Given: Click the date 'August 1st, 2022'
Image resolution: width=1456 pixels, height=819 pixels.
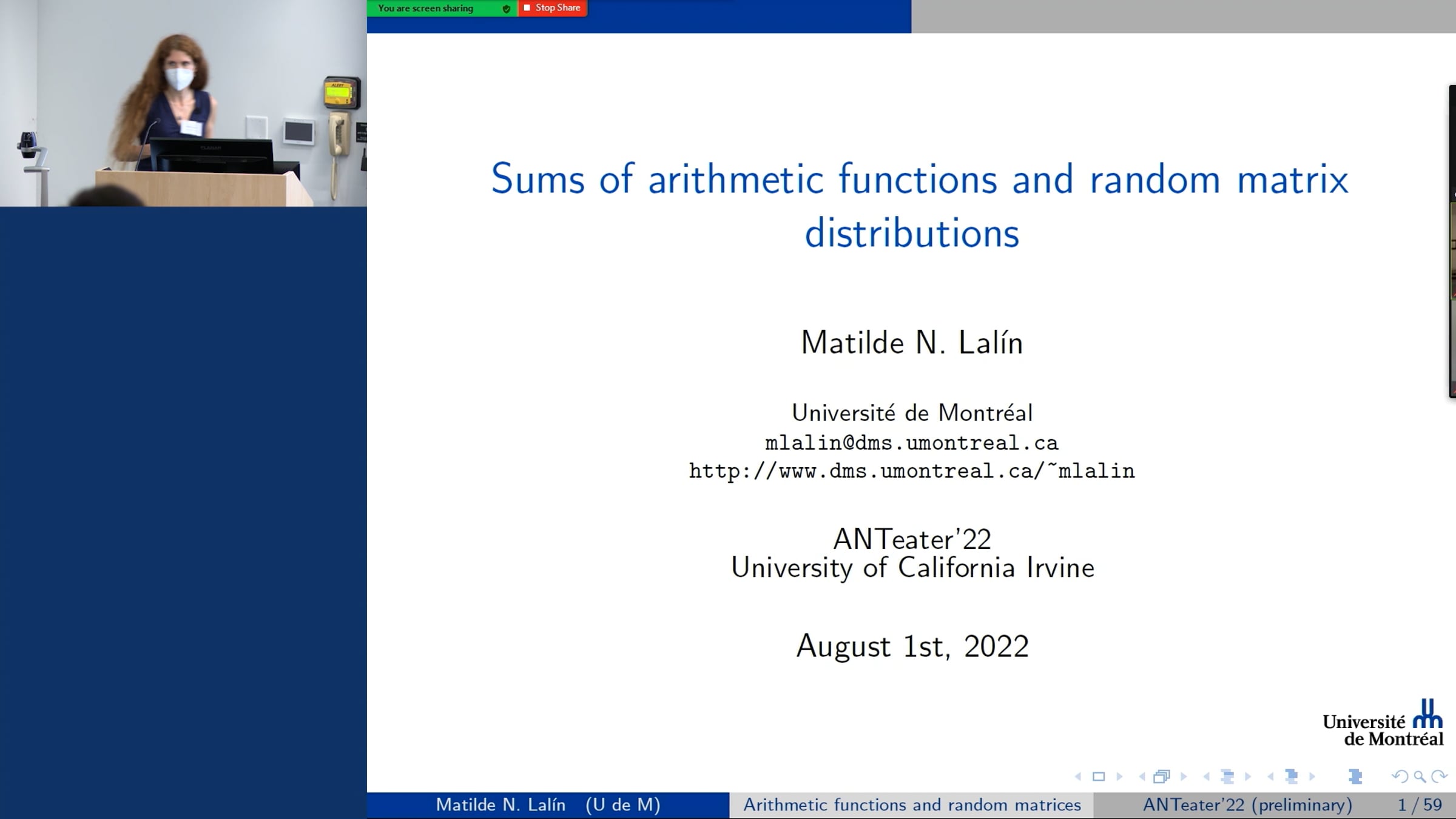Looking at the screenshot, I should click(912, 646).
